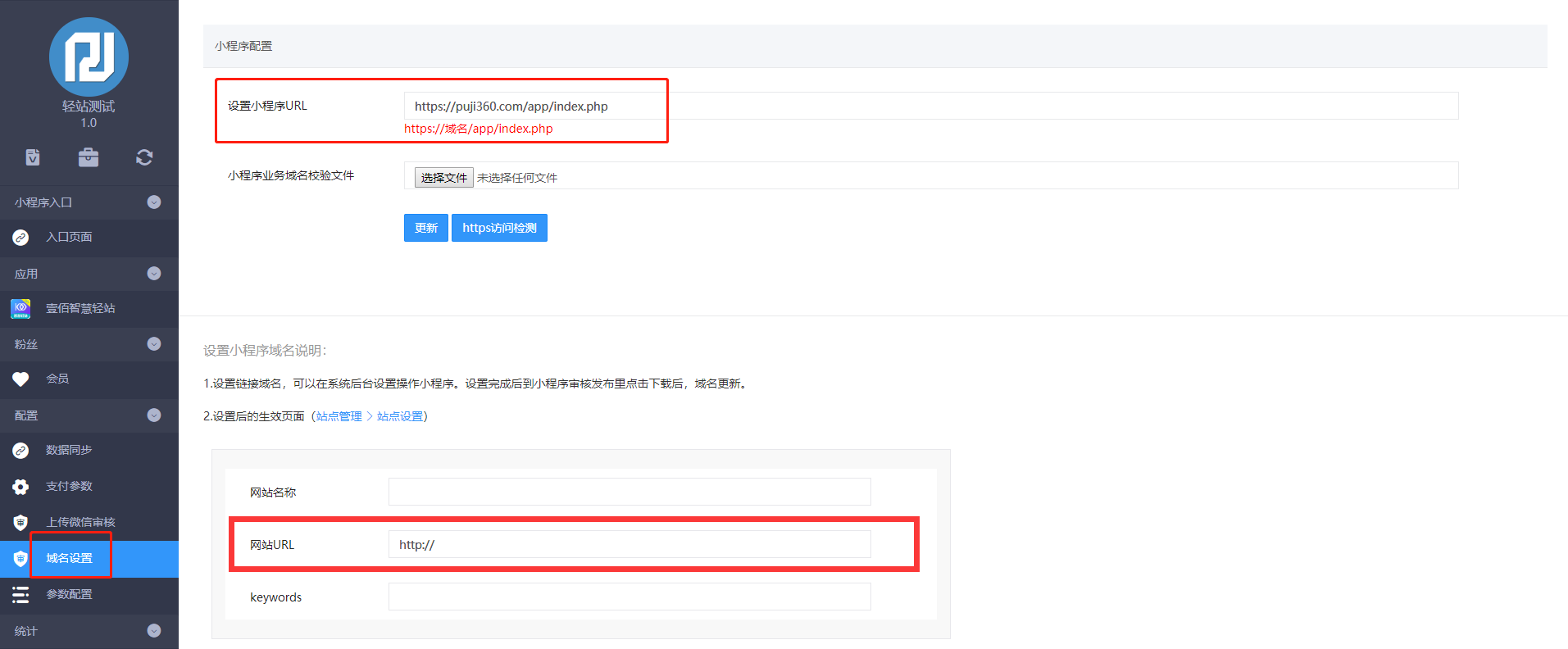Open the 参数配置 menu item
Viewport: 1568px width, 649px height.
(x=89, y=595)
